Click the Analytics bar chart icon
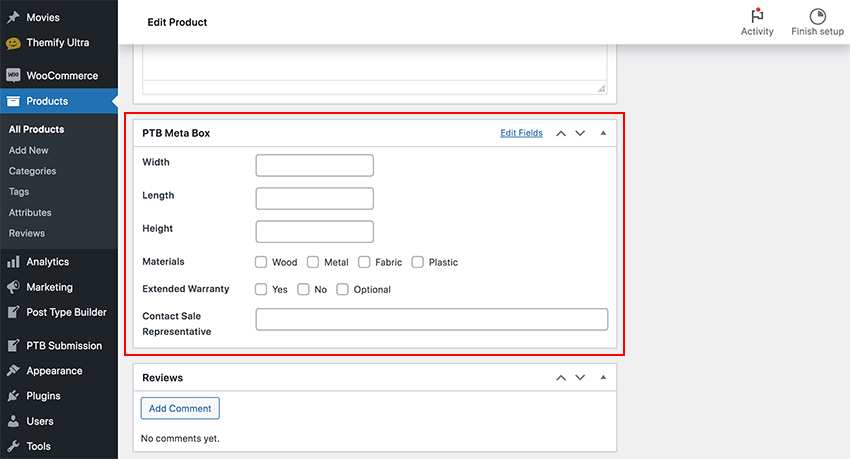 coord(13,262)
